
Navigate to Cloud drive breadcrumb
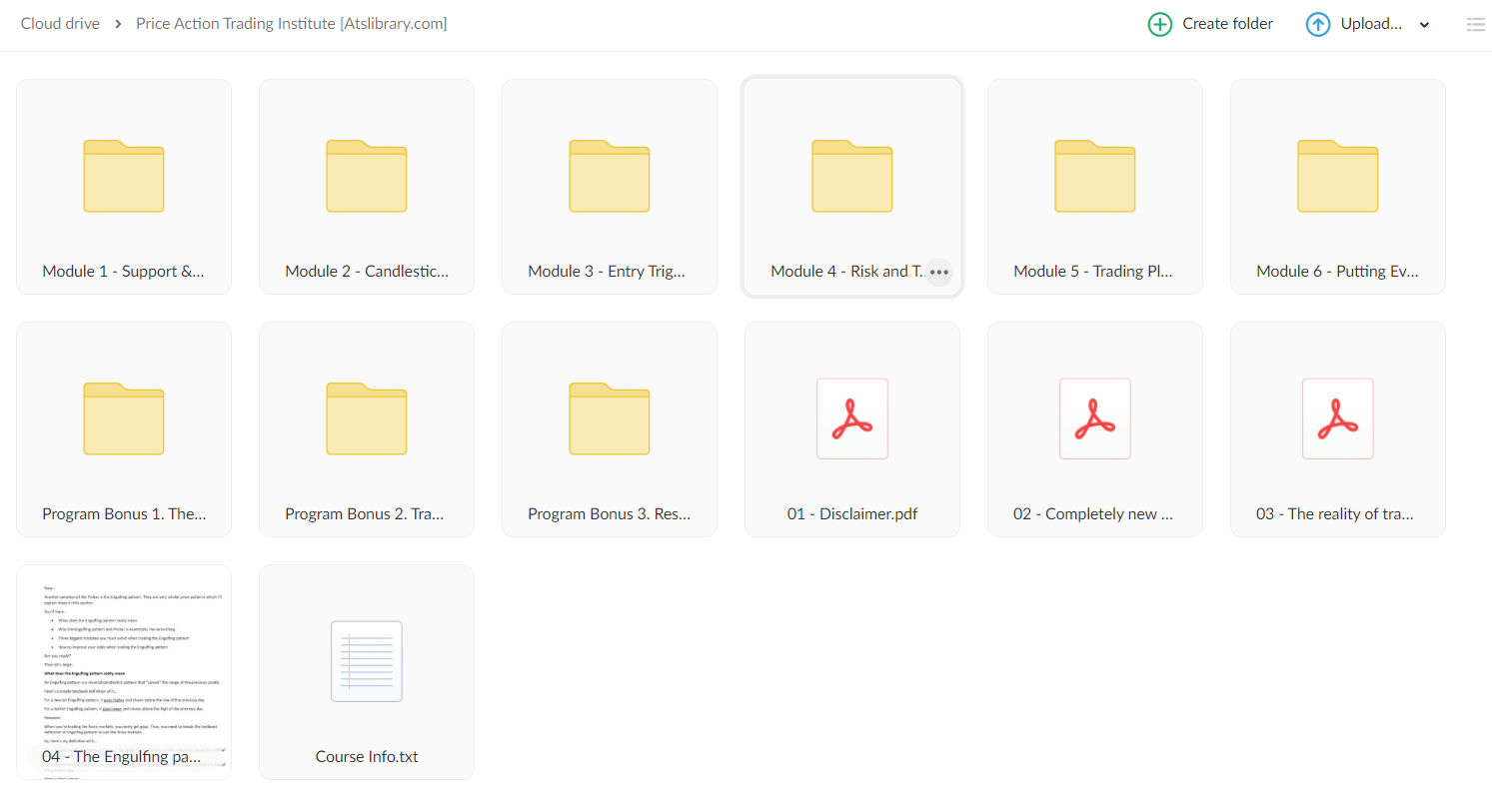pyautogui.click(x=60, y=24)
